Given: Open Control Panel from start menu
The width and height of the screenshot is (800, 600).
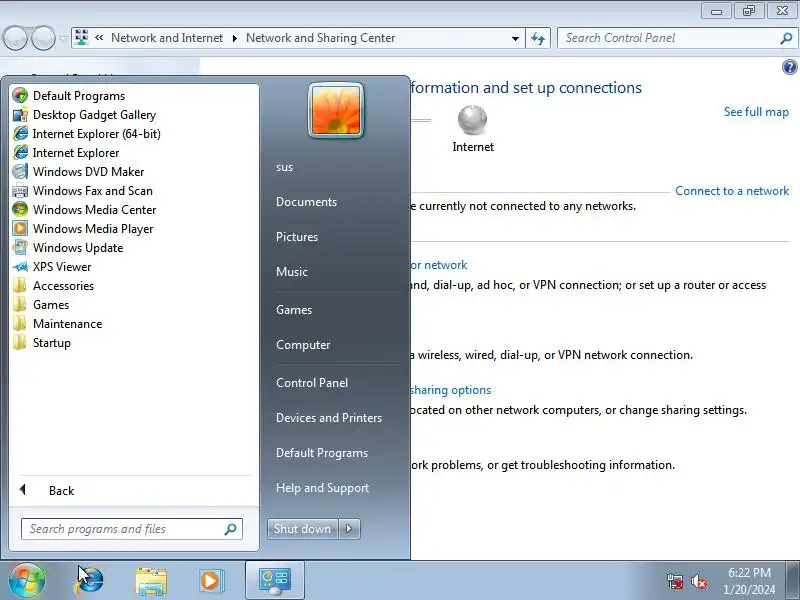Looking at the screenshot, I should (312, 383).
